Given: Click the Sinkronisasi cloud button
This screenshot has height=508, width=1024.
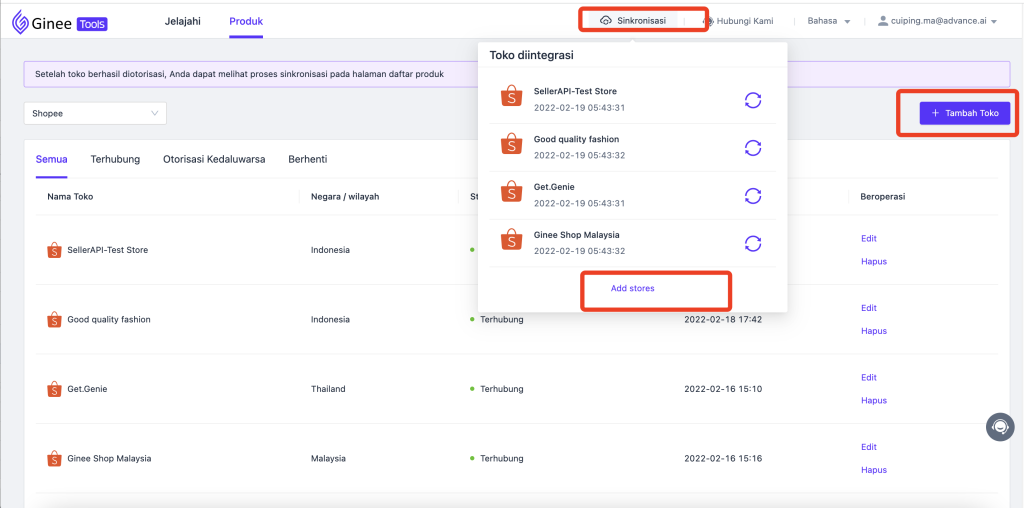Looking at the screenshot, I should [633, 21].
